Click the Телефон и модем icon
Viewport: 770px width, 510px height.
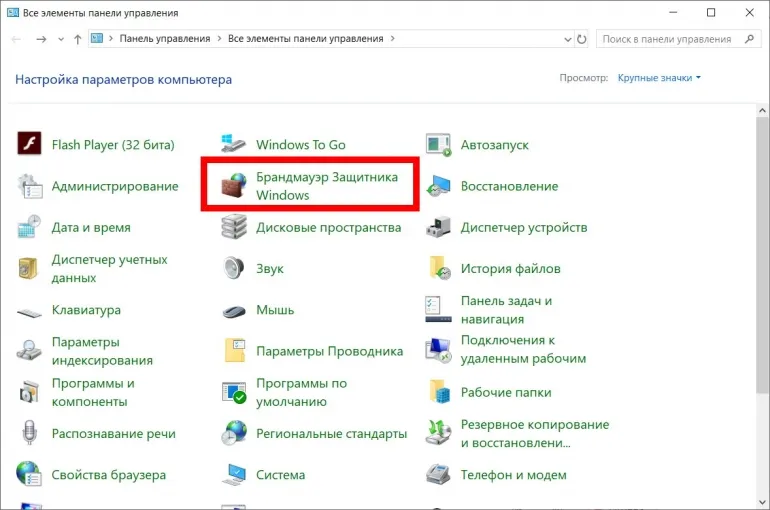point(438,475)
